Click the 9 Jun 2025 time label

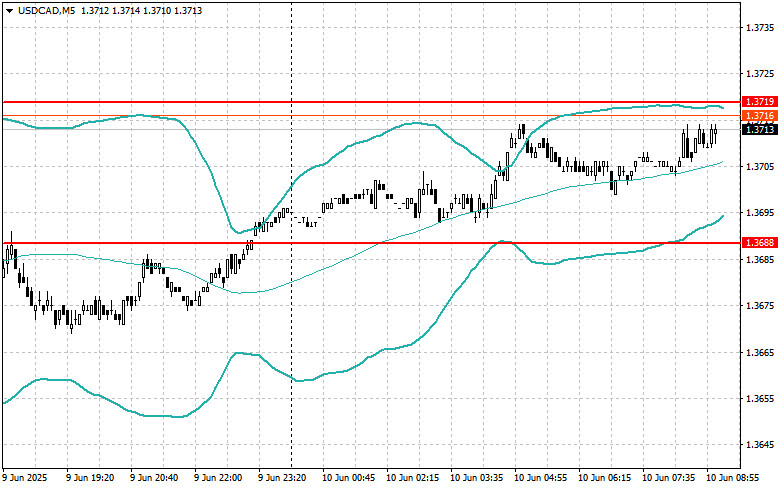pyautogui.click(x=25, y=478)
